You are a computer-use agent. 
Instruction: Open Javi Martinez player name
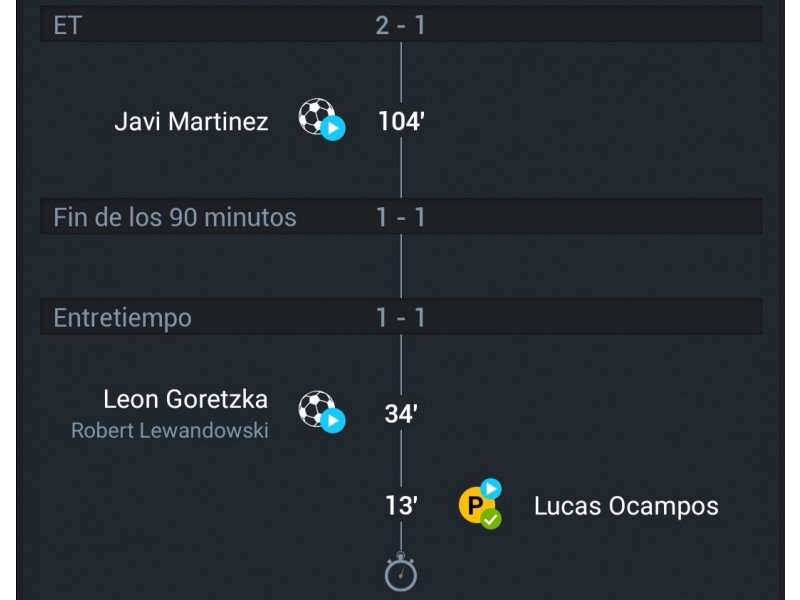[x=191, y=121]
